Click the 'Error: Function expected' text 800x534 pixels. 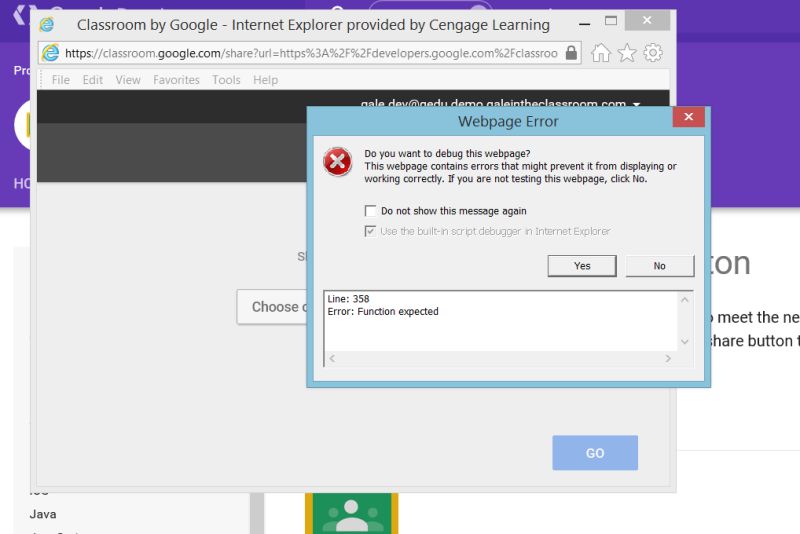(x=383, y=312)
